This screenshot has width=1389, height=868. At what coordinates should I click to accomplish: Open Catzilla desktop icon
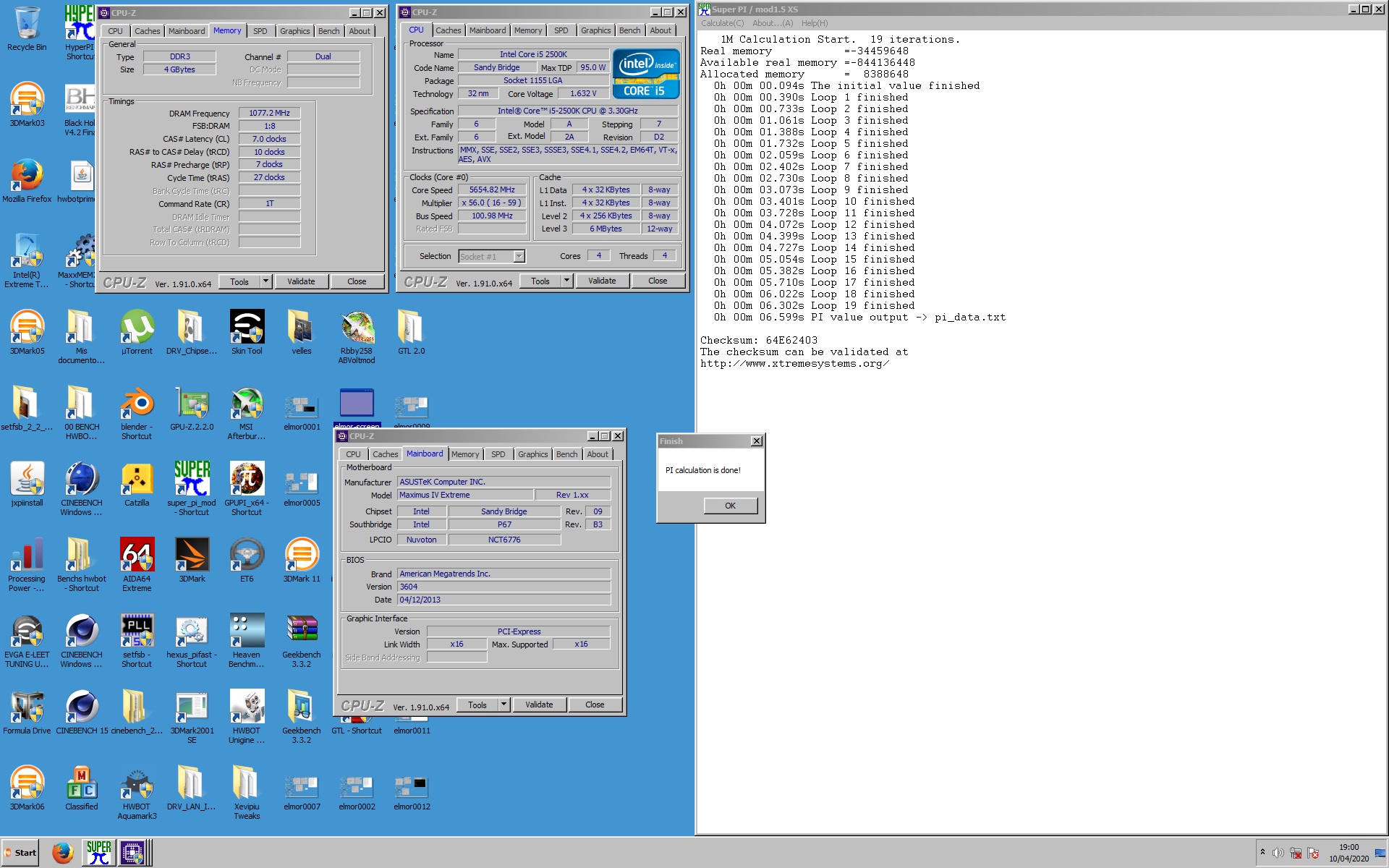tap(137, 485)
